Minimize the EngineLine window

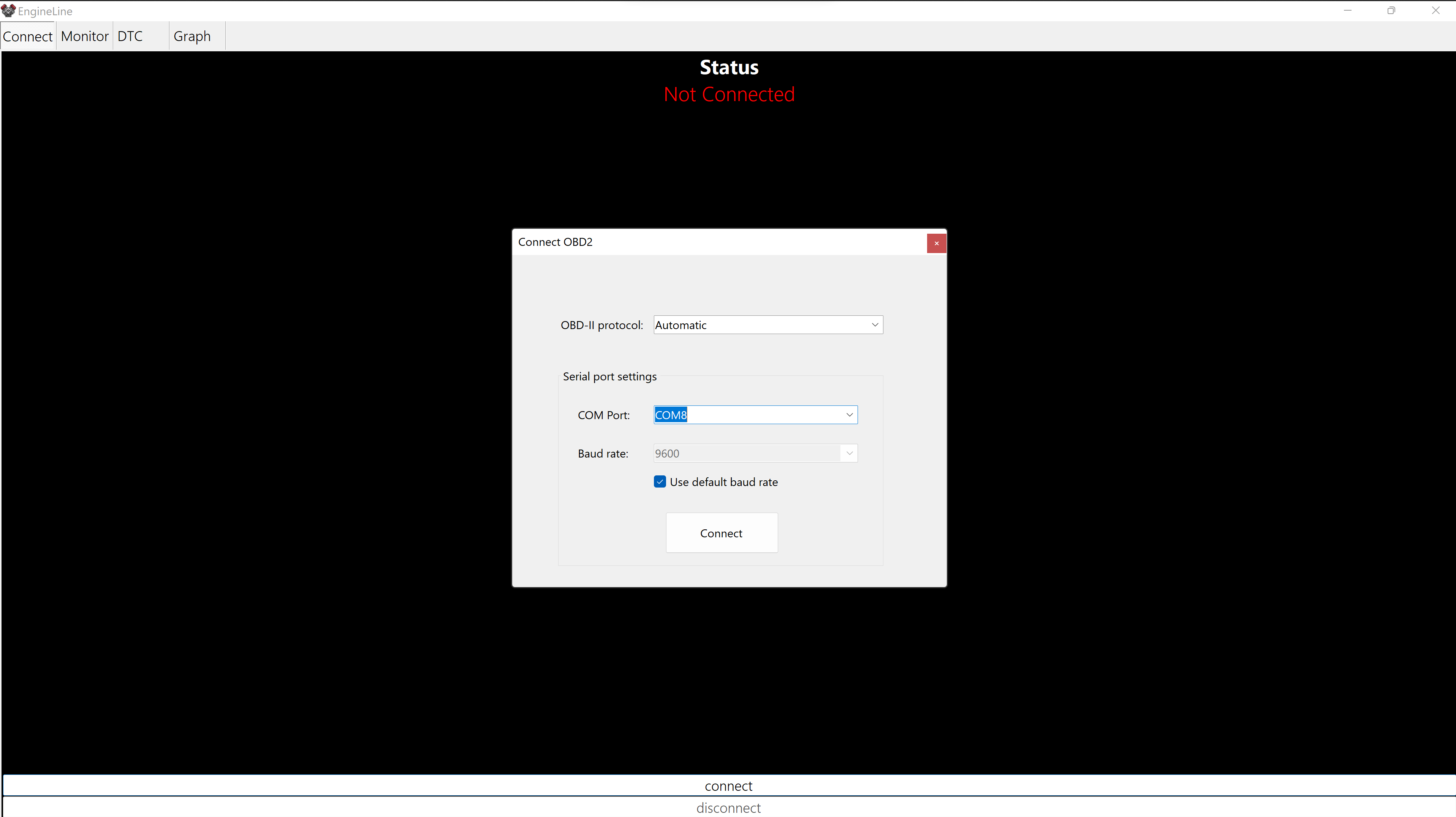pyautogui.click(x=1347, y=11)
